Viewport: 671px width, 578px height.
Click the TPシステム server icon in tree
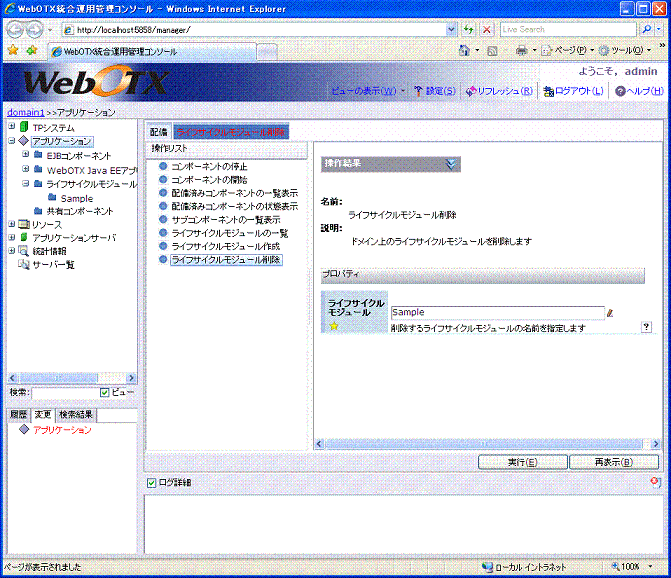(24, 128)
